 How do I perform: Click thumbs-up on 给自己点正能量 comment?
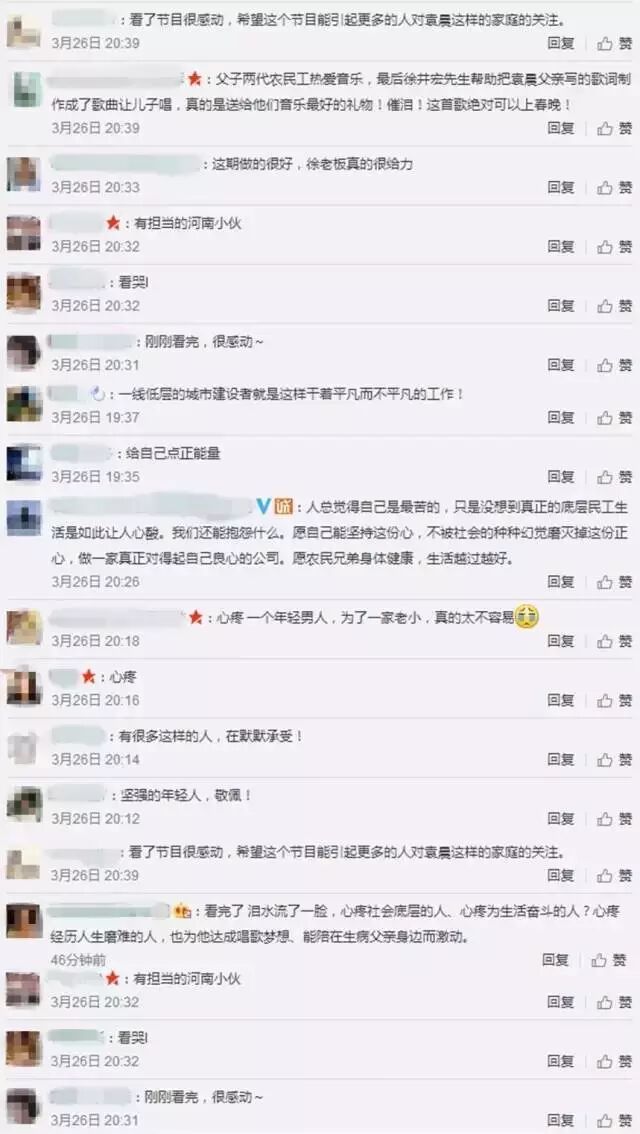[615, 477]
